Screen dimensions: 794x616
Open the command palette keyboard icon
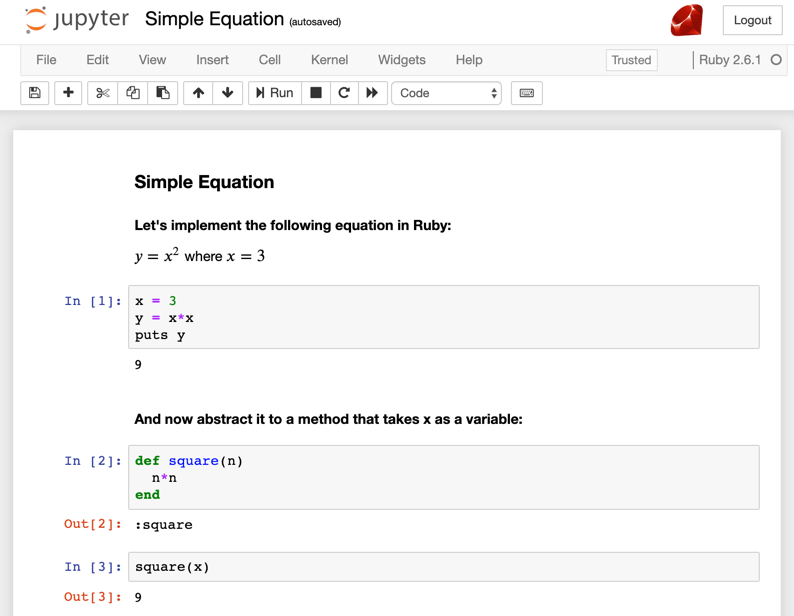coord(527,93)
